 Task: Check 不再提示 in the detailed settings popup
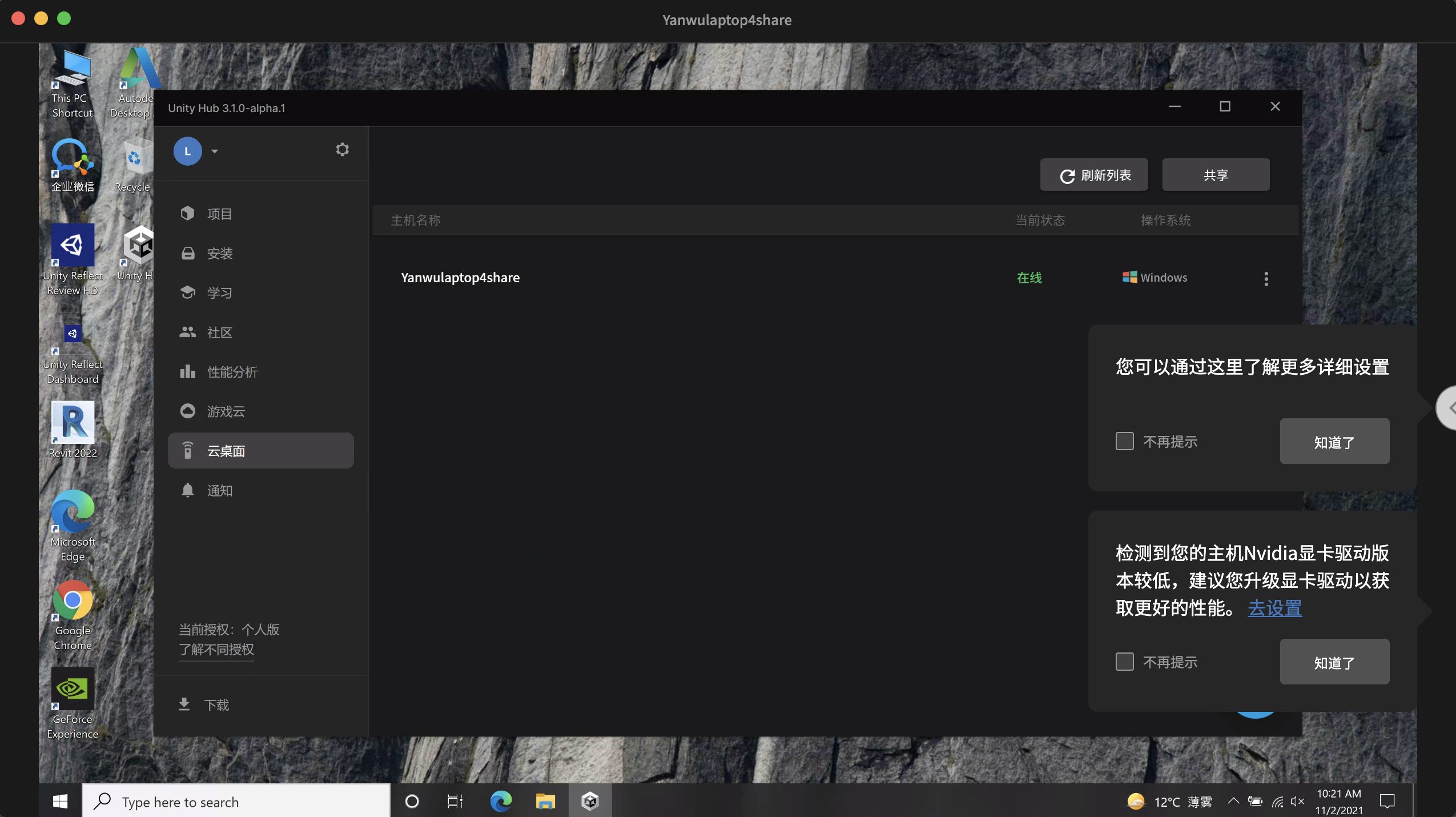coord(1124,441)
